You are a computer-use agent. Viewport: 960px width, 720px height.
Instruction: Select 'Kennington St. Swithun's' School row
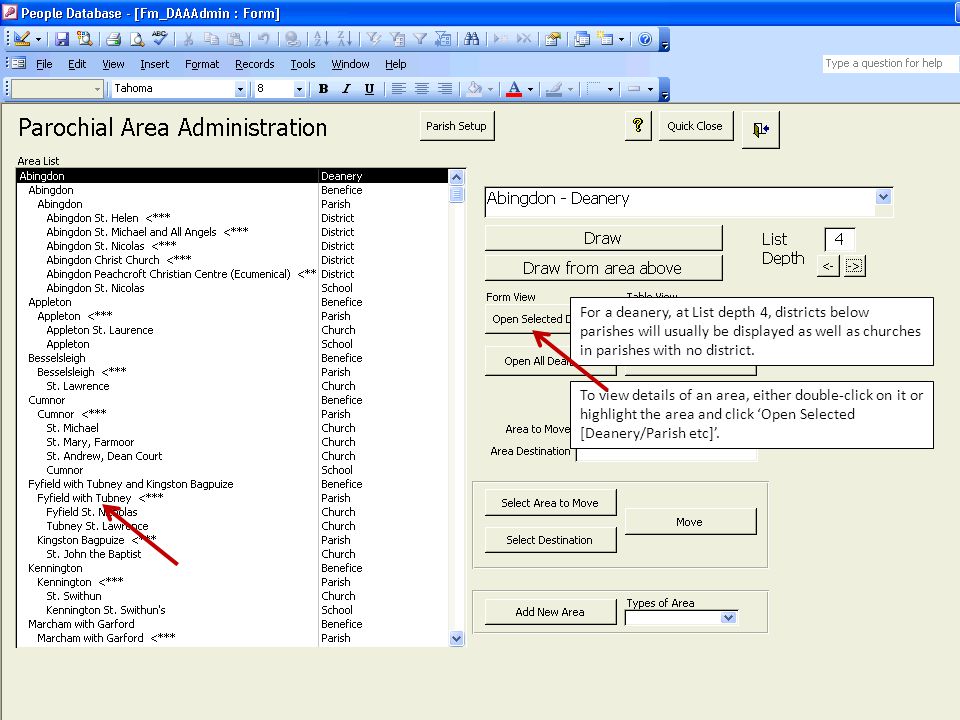click(232, 610)
